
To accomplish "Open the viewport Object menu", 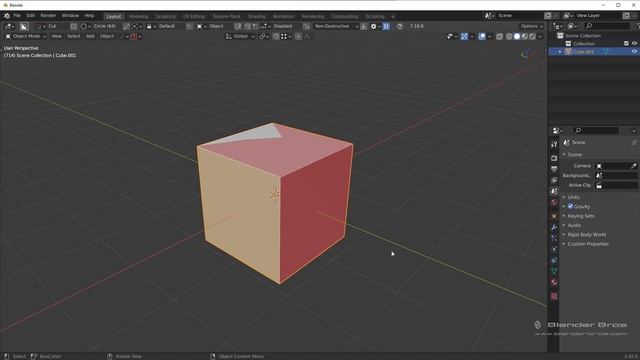I will [x=107, y=36].
